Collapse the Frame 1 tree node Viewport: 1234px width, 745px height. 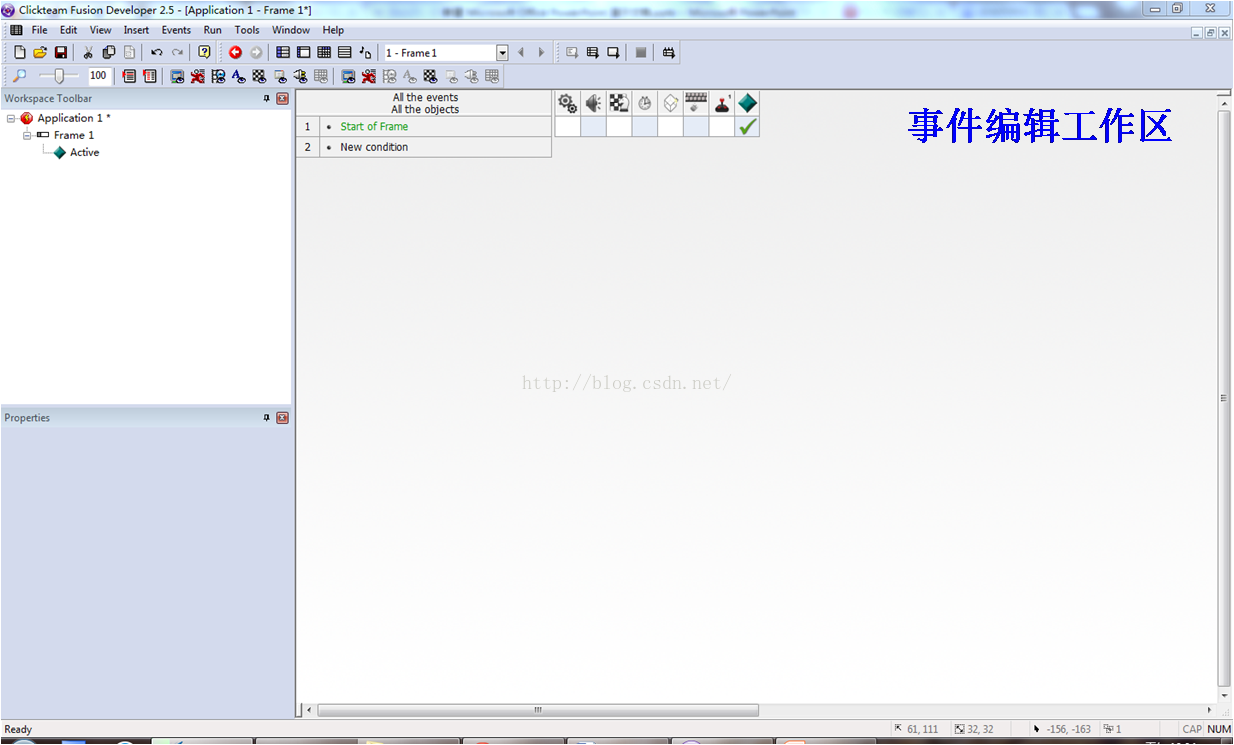tap(28, 134)
